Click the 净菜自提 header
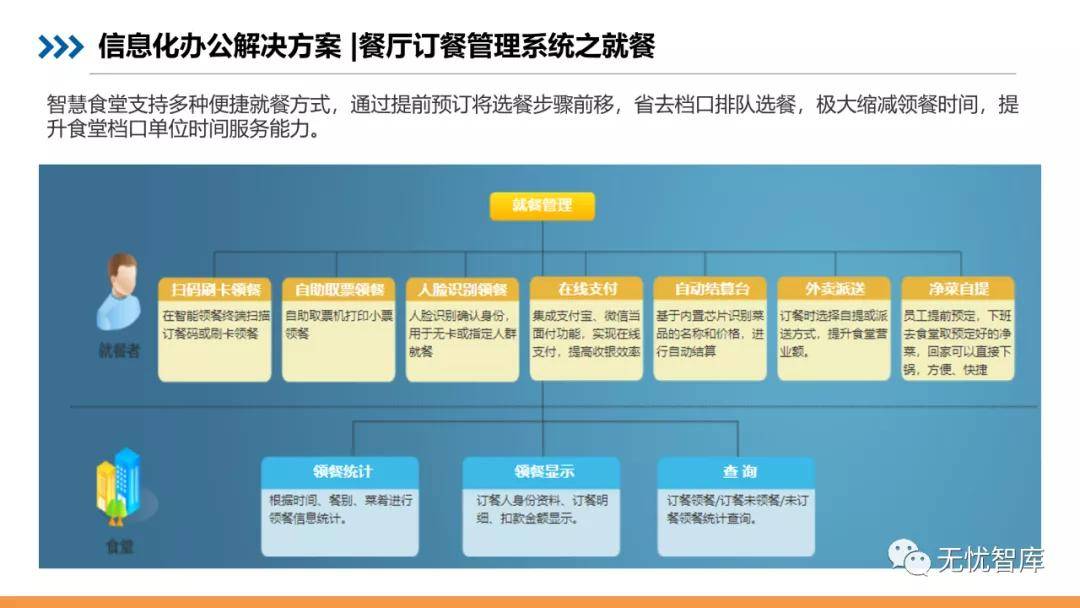 coord(957,289)
